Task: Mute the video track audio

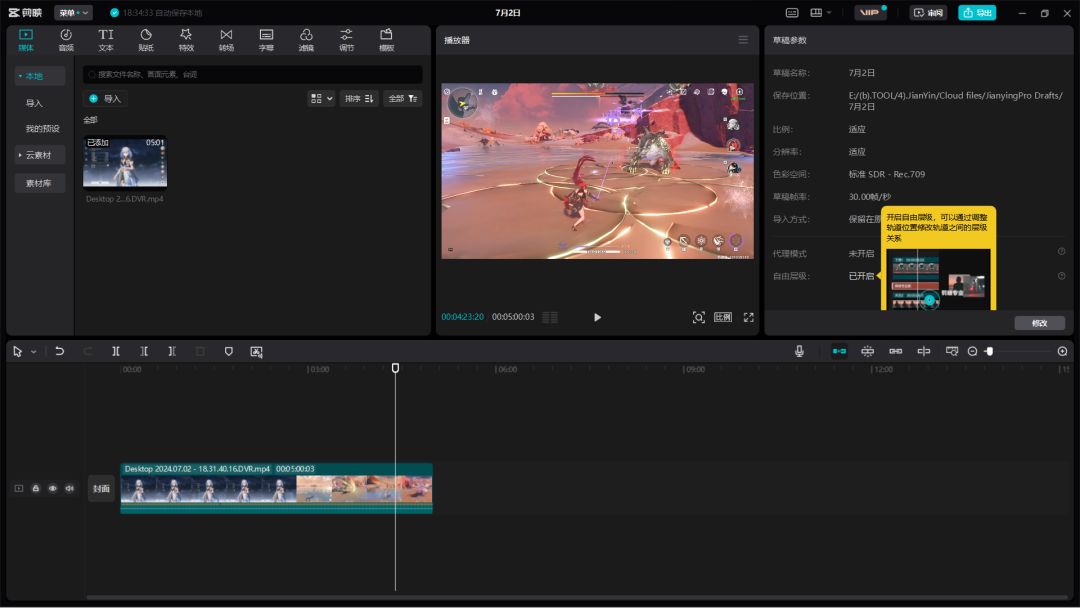Action: click(x=69, y=488)
